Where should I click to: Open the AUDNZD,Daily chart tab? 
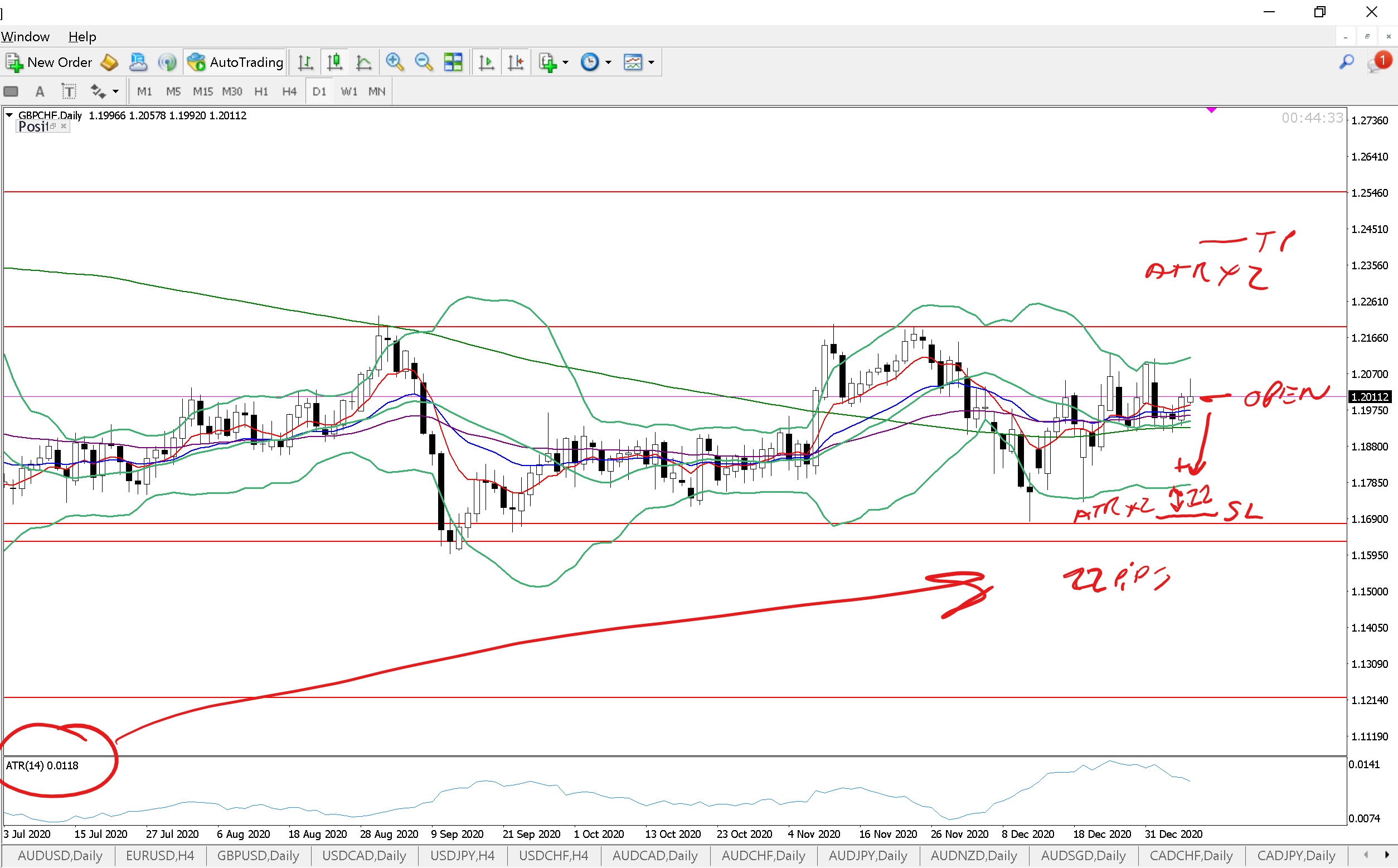(x=974, y=855)
